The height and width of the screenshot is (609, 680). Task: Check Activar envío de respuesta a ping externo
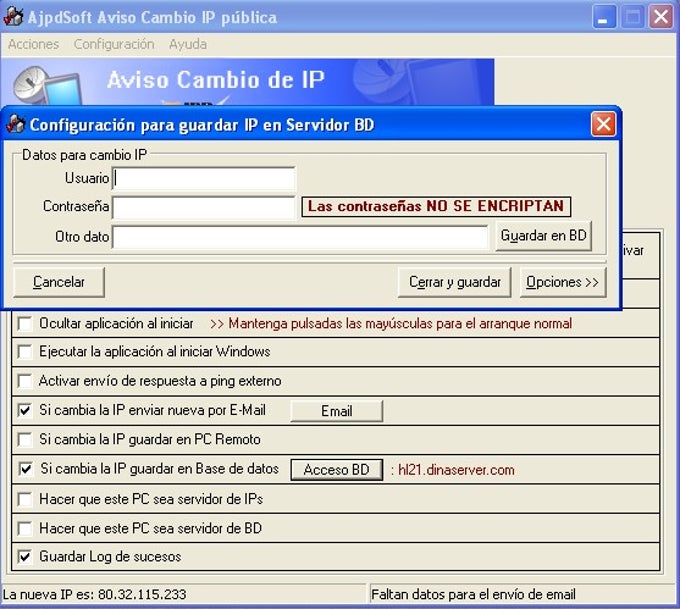[25, 381]
